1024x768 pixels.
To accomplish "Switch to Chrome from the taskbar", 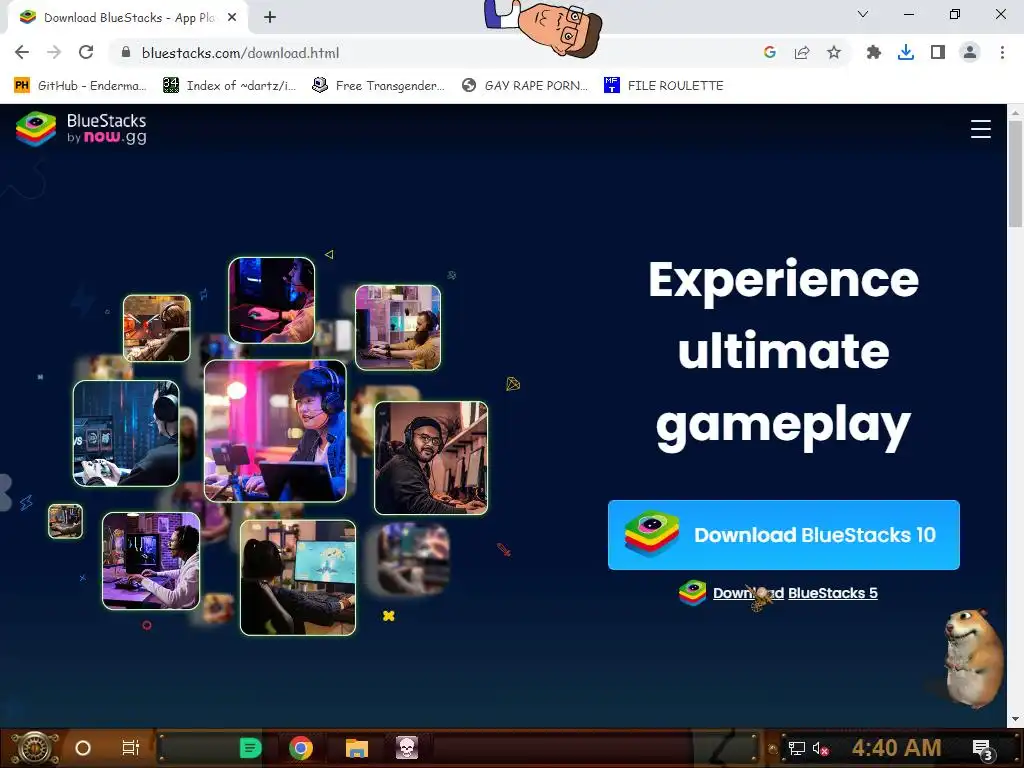I will tap(301, 748).
